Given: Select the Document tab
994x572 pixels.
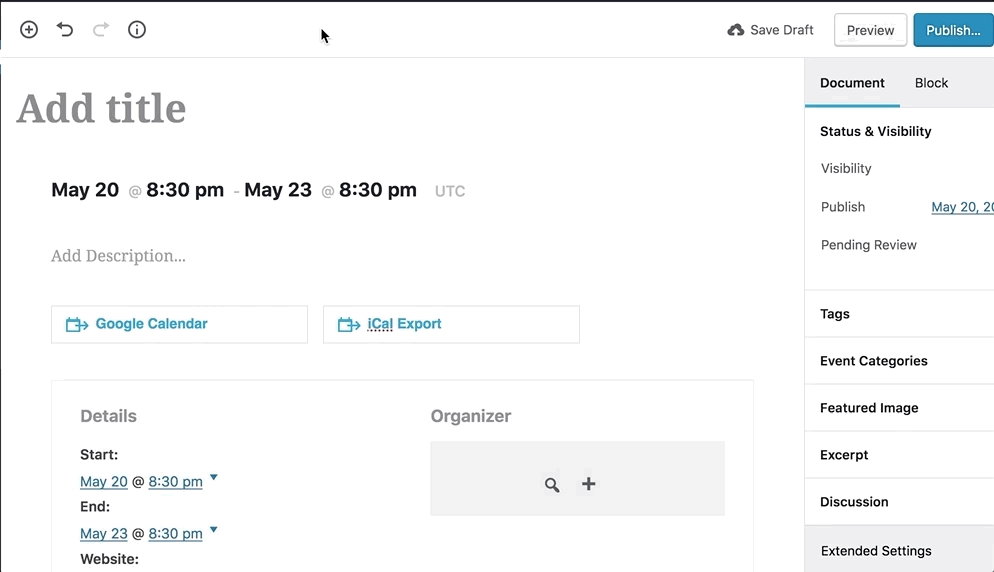Looking at the screenshot, I should click(852, 83).
